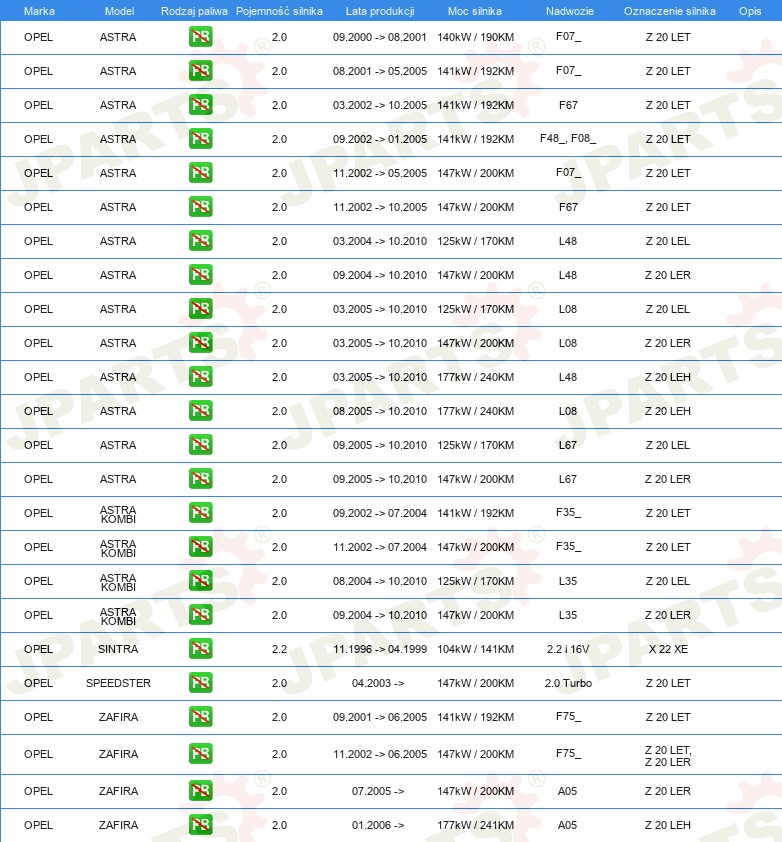782x842 pixels.
Task: Click fuel icon in the Sintra row
Action: tap(200, 649)
